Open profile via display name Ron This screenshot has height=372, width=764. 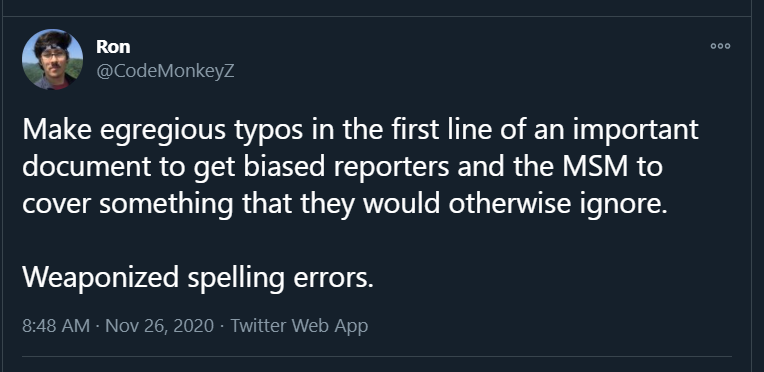(113, 47)
